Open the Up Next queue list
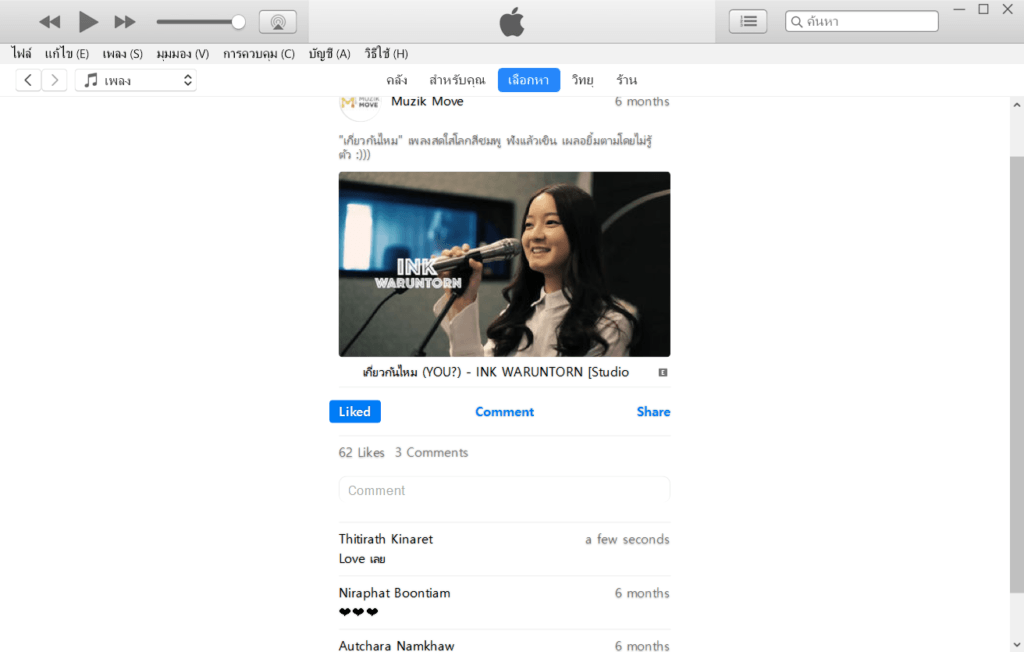This screenshot has height=652, width=1024. tap(748, 20)
